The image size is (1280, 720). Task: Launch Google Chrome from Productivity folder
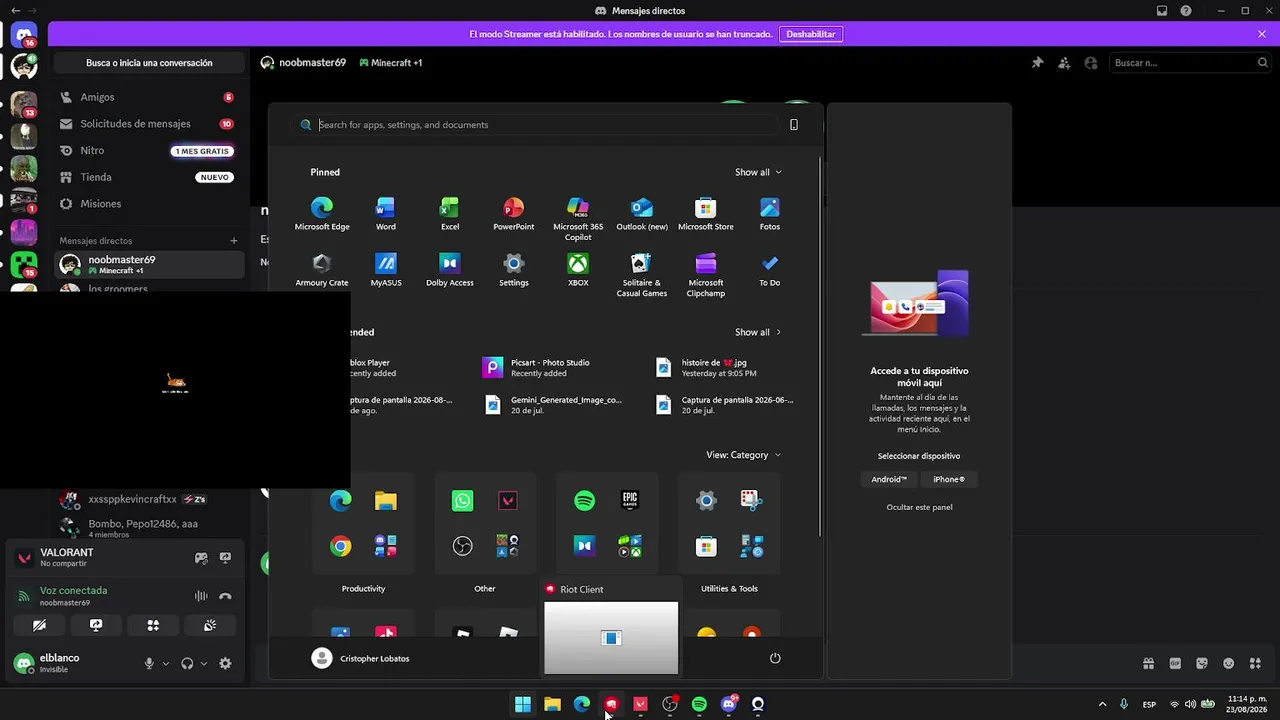pos(341,546)
